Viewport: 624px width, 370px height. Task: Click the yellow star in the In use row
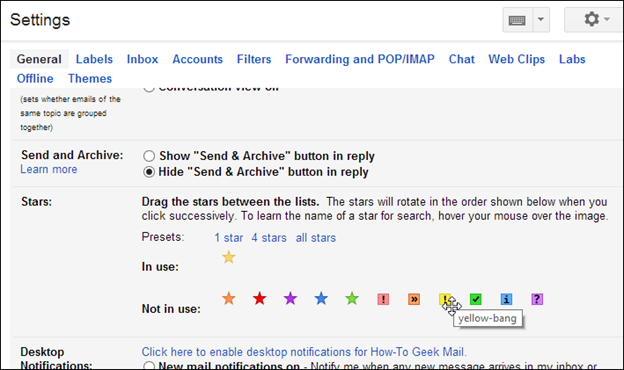point(229,257)
